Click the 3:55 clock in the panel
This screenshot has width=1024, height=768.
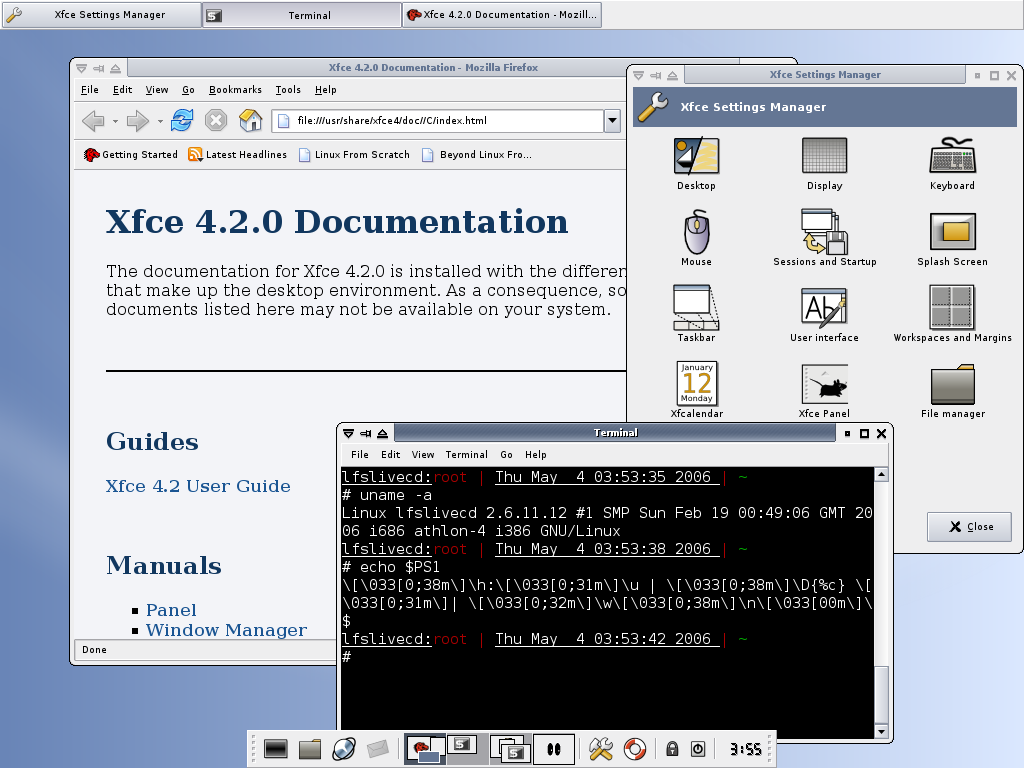click(x=745, y=749)
